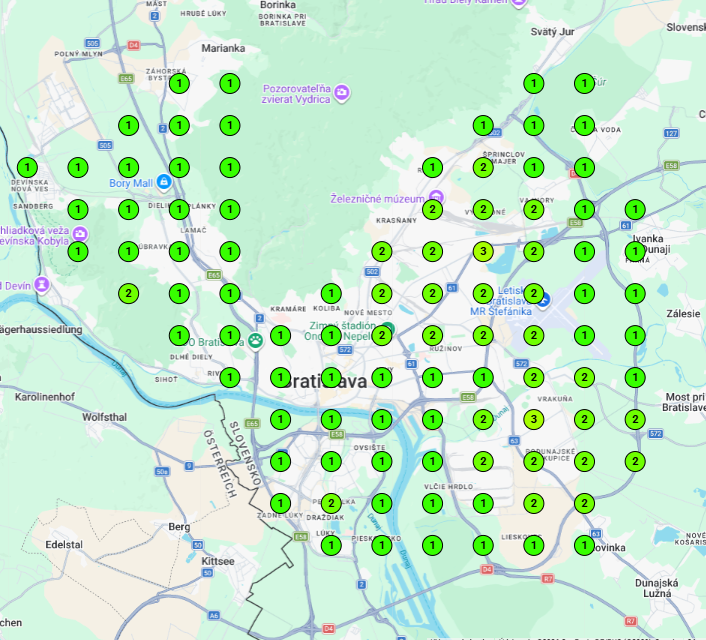Click the Bory Mall shopping icon
This screenshot has width=706, height=640.
tap(164, 183)
